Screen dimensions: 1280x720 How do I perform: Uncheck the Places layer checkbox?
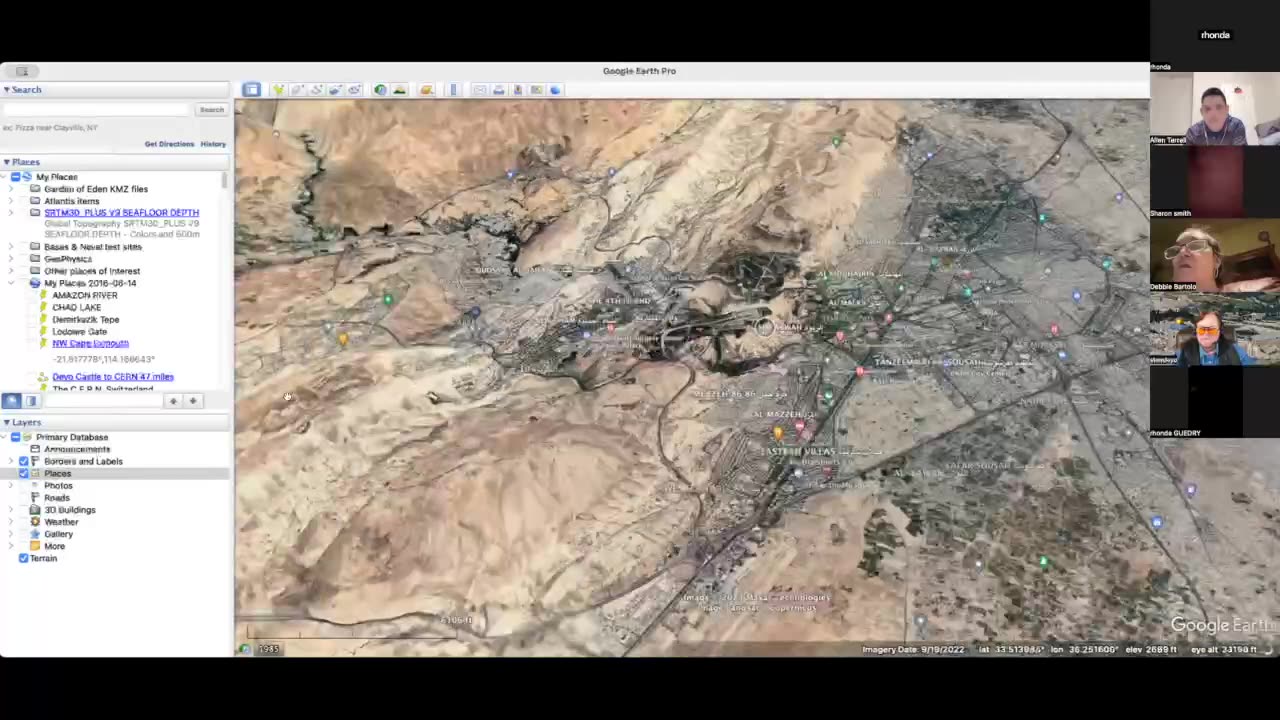pyautogui.click(x=24, y=474)
